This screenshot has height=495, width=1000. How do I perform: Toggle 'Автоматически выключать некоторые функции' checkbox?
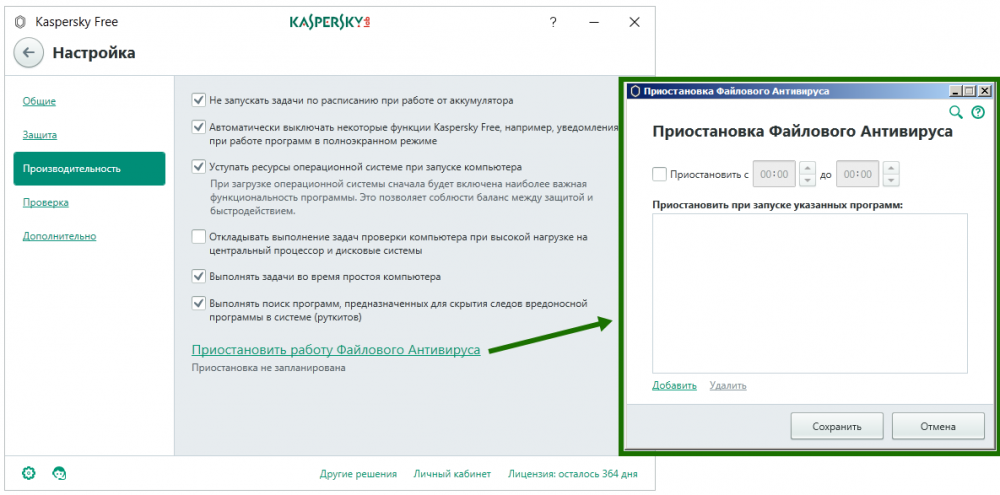pyautogui.click(x=198, y=127)
